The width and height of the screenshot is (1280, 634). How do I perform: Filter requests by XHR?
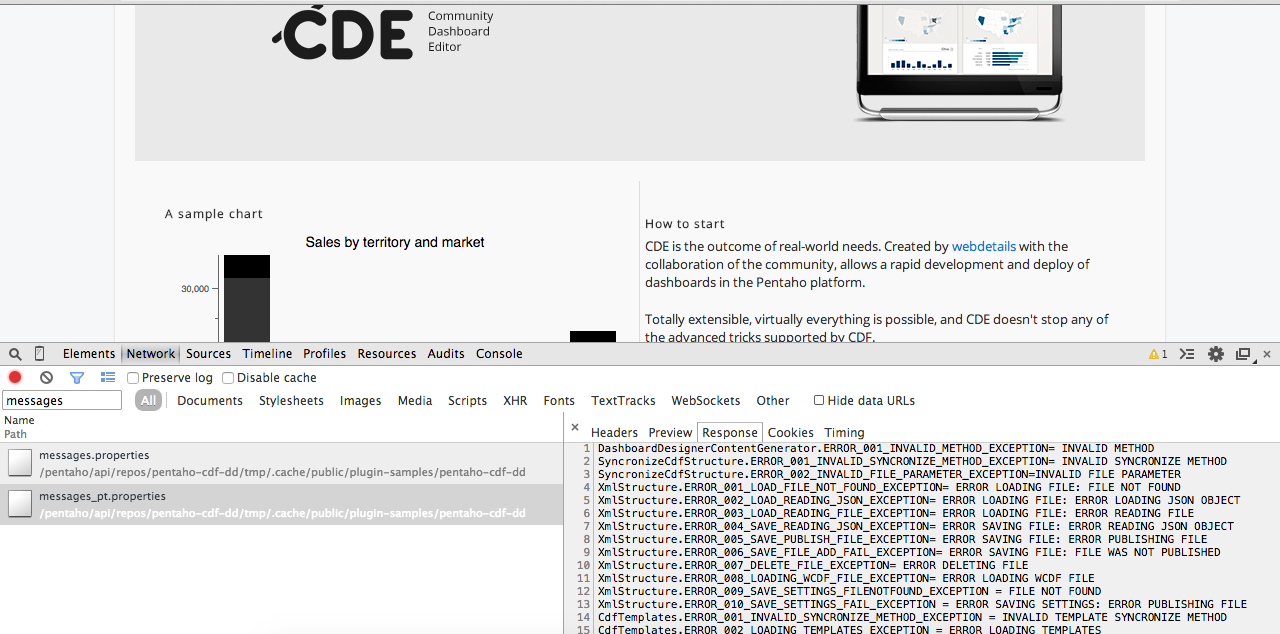515,401
